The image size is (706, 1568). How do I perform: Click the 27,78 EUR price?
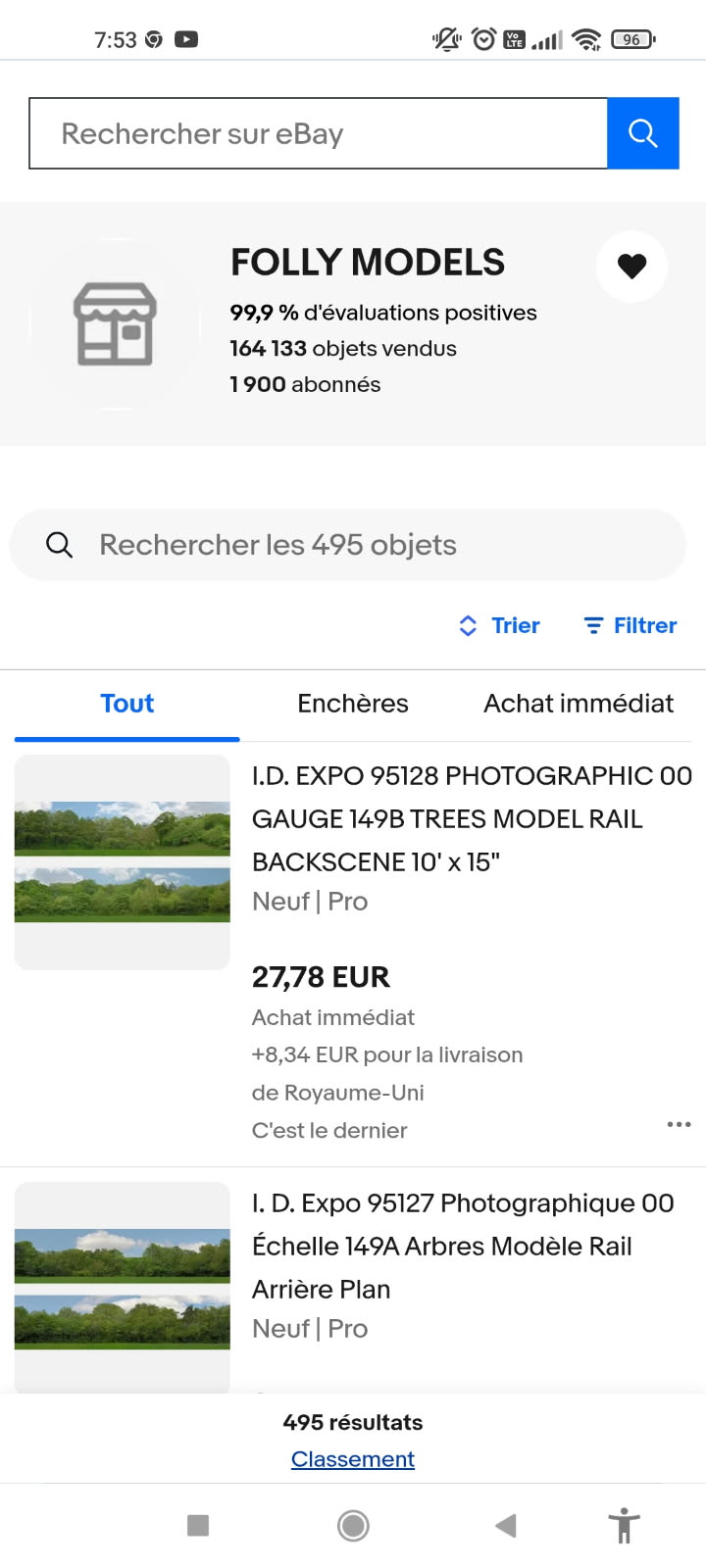coord(321,977)
